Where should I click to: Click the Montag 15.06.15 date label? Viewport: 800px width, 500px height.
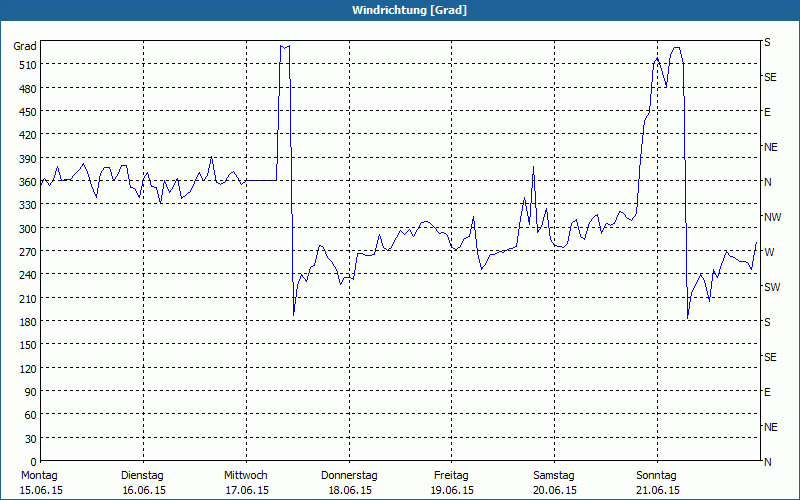point(41,482)
